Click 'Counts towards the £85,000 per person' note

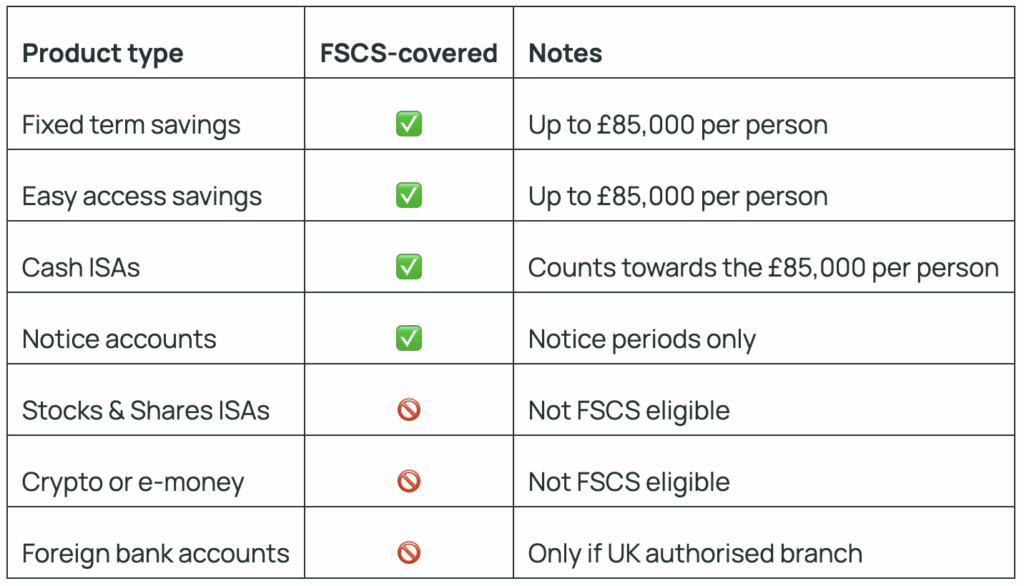763,267
